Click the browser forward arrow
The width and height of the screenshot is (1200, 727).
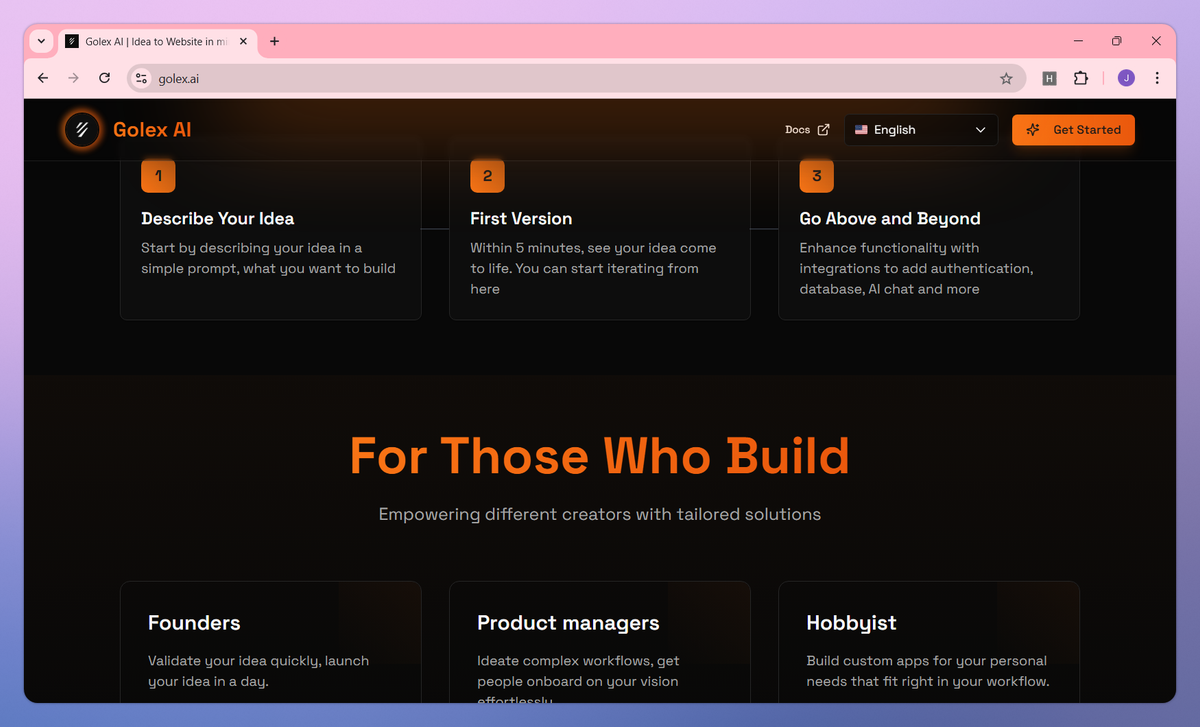pyautogui.click(x=73, y=78)
